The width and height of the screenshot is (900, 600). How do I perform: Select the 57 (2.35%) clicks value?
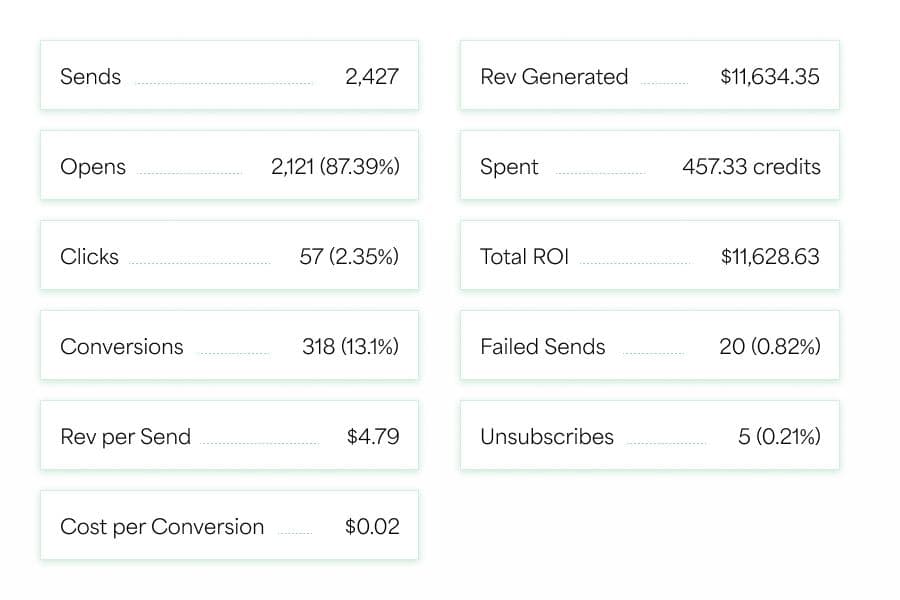349,257
